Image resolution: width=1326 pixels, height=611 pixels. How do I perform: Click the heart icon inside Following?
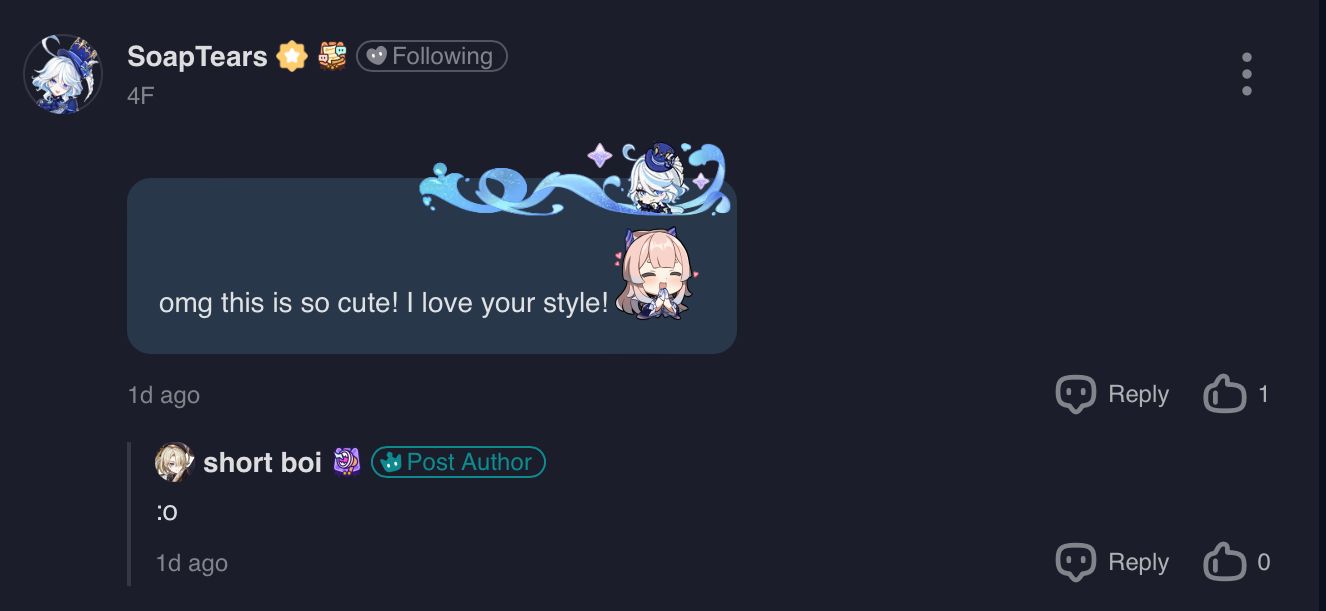(377, 56)
